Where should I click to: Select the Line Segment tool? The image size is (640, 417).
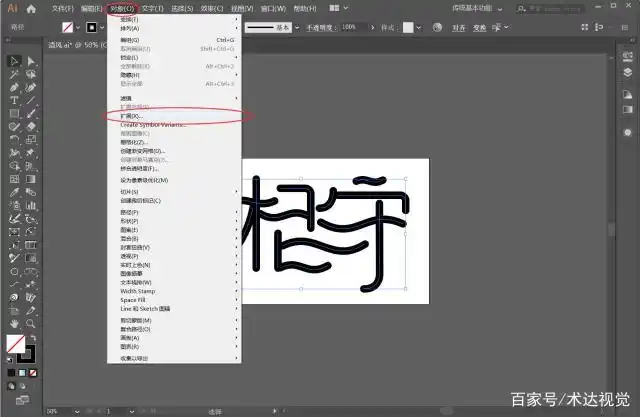(31, 100)
